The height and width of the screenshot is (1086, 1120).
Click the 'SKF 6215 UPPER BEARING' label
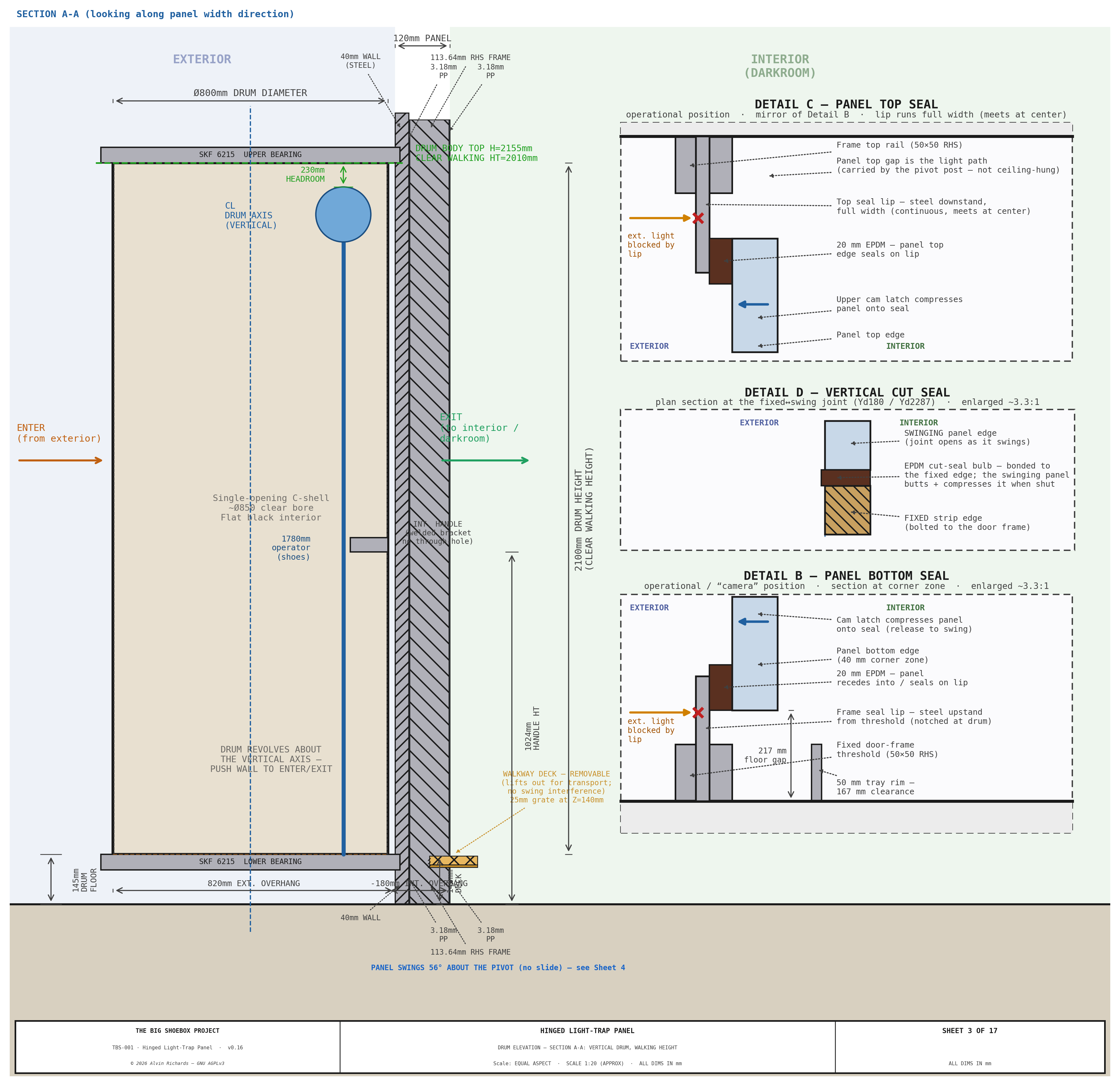[x=250, y=154]
